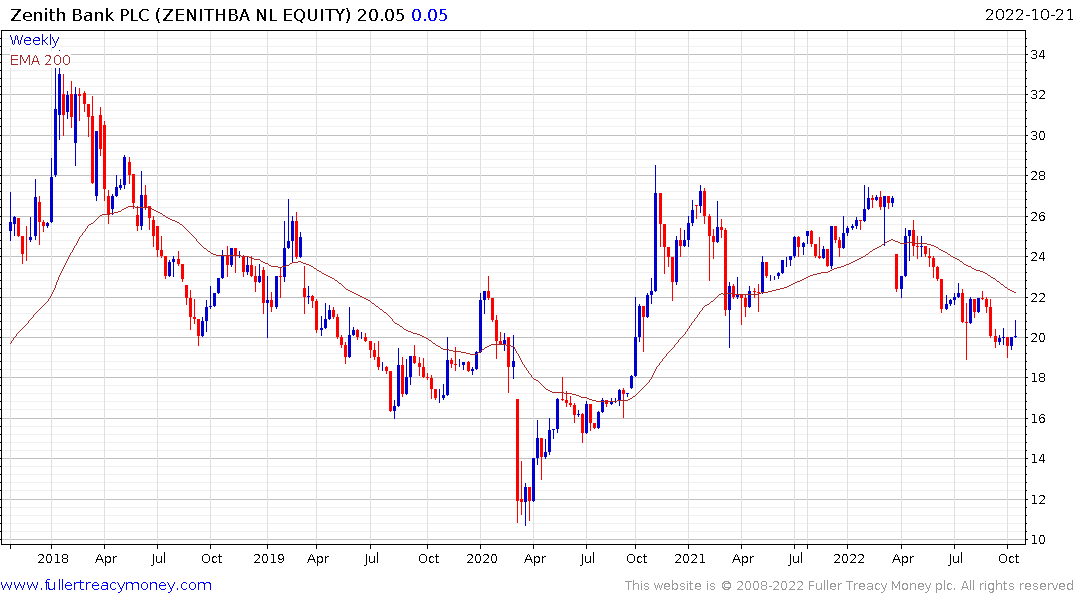Click the tall November 2020 candle peaking at 28.5
The height and width of the screenshot is (600, 1075).
pyautogui.click(x=655, y=228)
